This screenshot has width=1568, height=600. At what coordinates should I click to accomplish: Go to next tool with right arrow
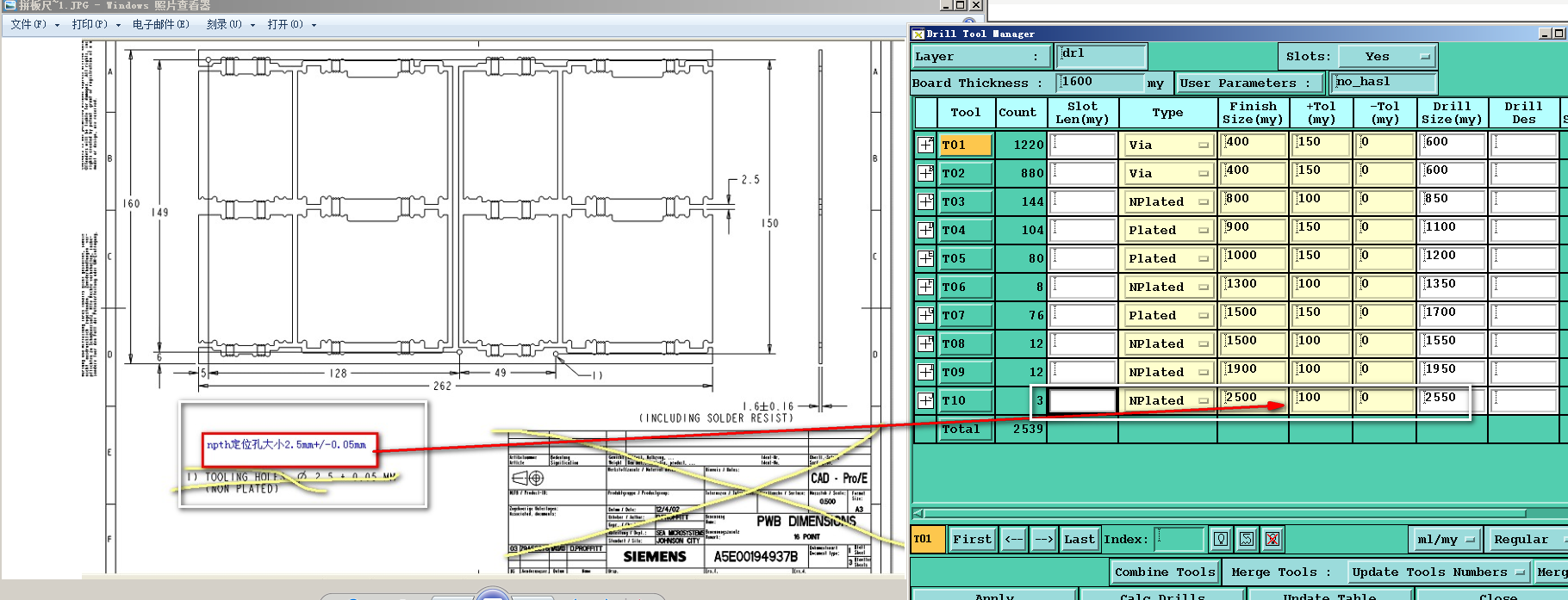click(1043, 540)
